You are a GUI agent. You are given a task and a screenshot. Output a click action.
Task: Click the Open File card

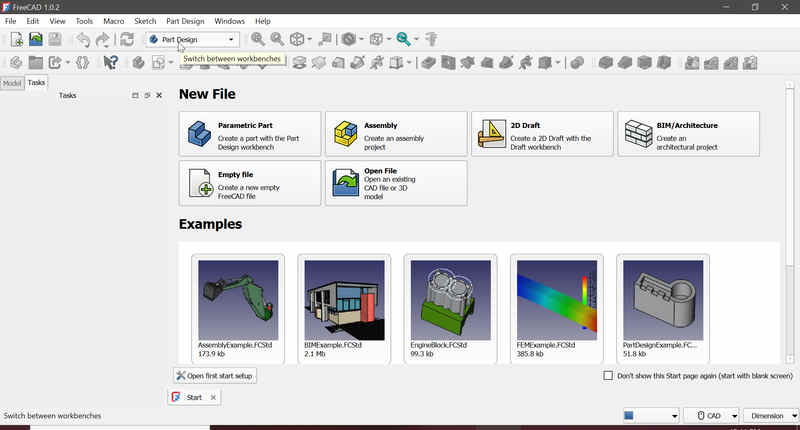tap(396, 183)
